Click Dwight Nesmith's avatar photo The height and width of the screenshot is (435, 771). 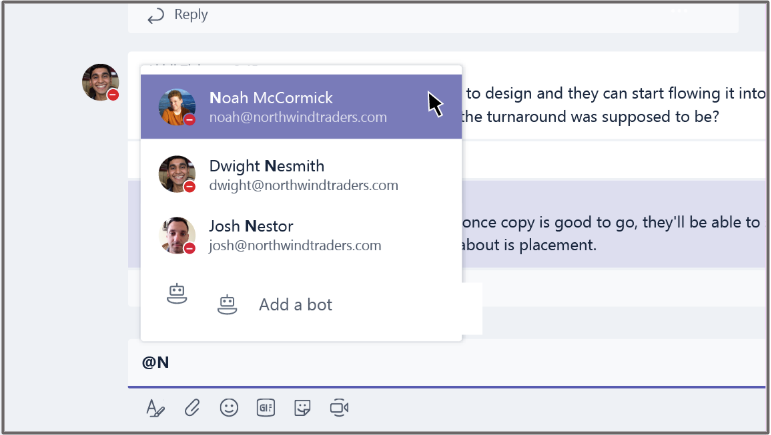(176, 174)
